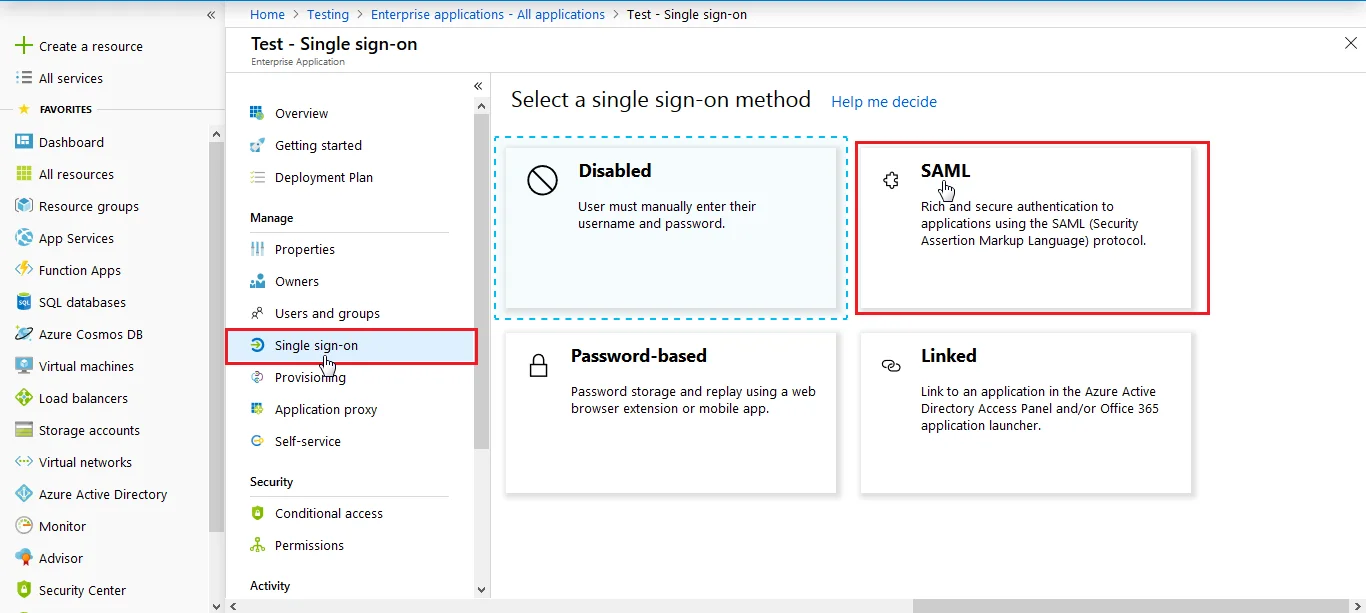
Task: Select Storage accounts from the sidebar
Action: (90, 429)
